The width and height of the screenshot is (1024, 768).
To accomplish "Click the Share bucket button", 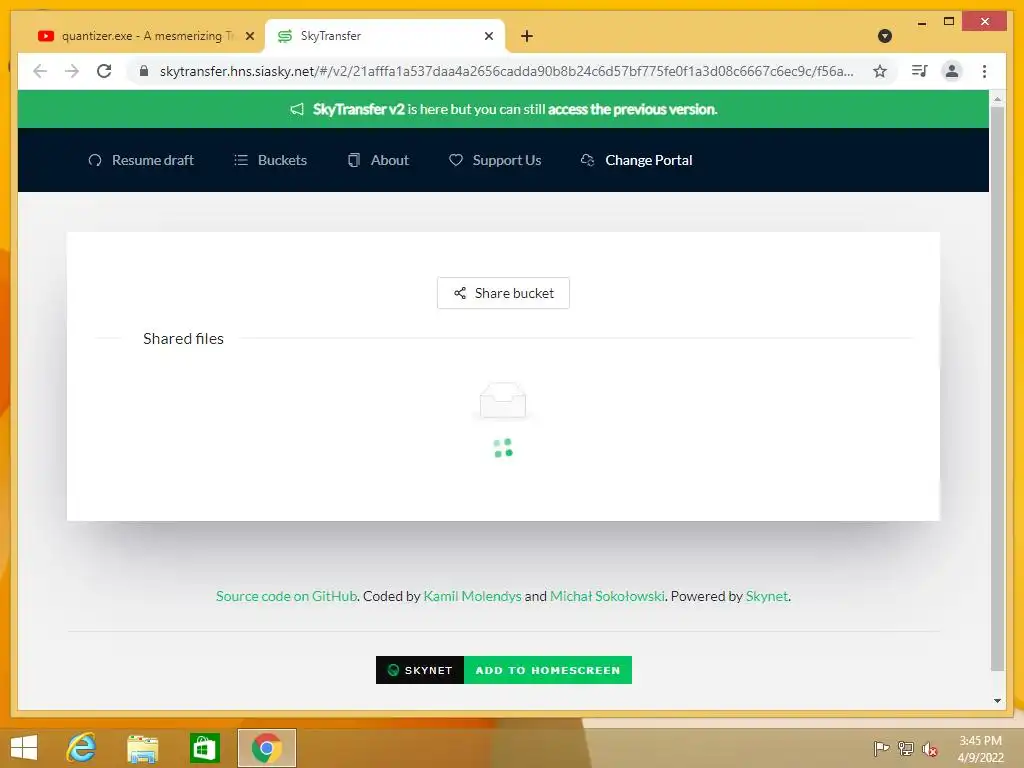I will point(504,293).
